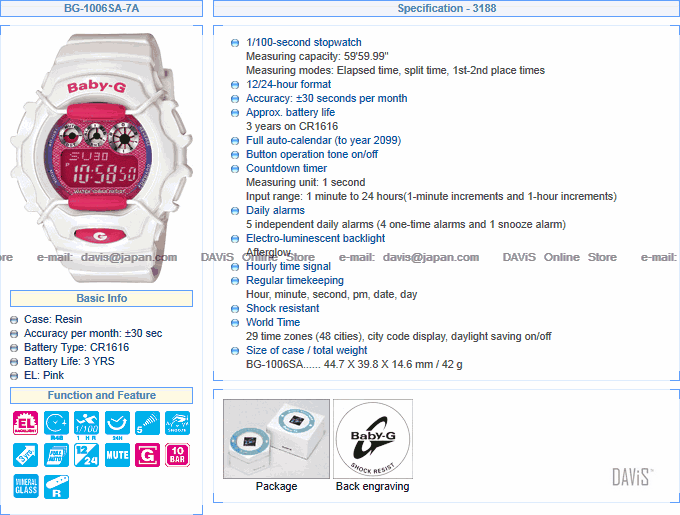Open the Back engraving thumbnail
This screenshot has height=515, width=680.
click(373, 439)
